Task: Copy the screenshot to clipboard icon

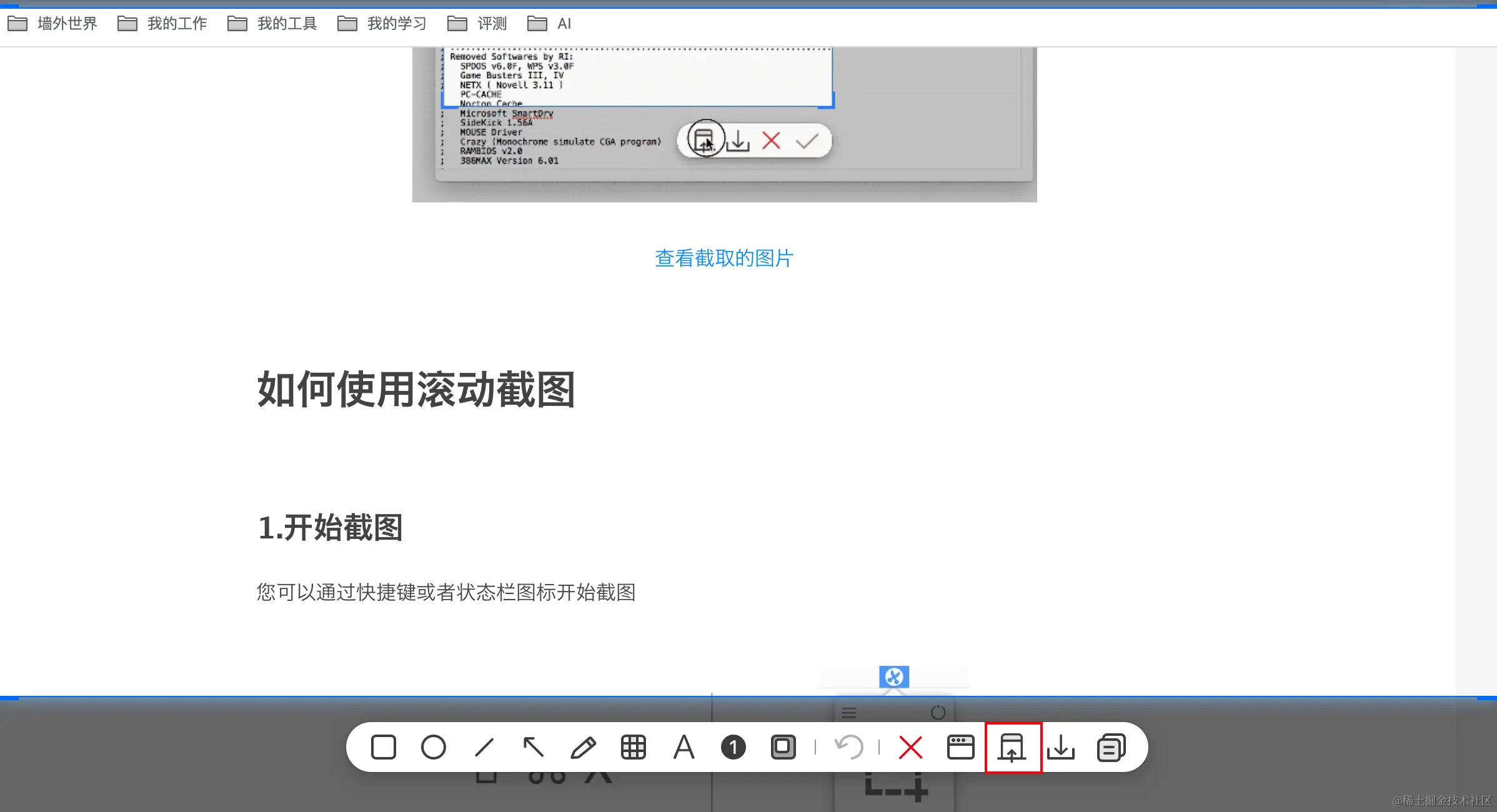Action: pos(1111,747)
